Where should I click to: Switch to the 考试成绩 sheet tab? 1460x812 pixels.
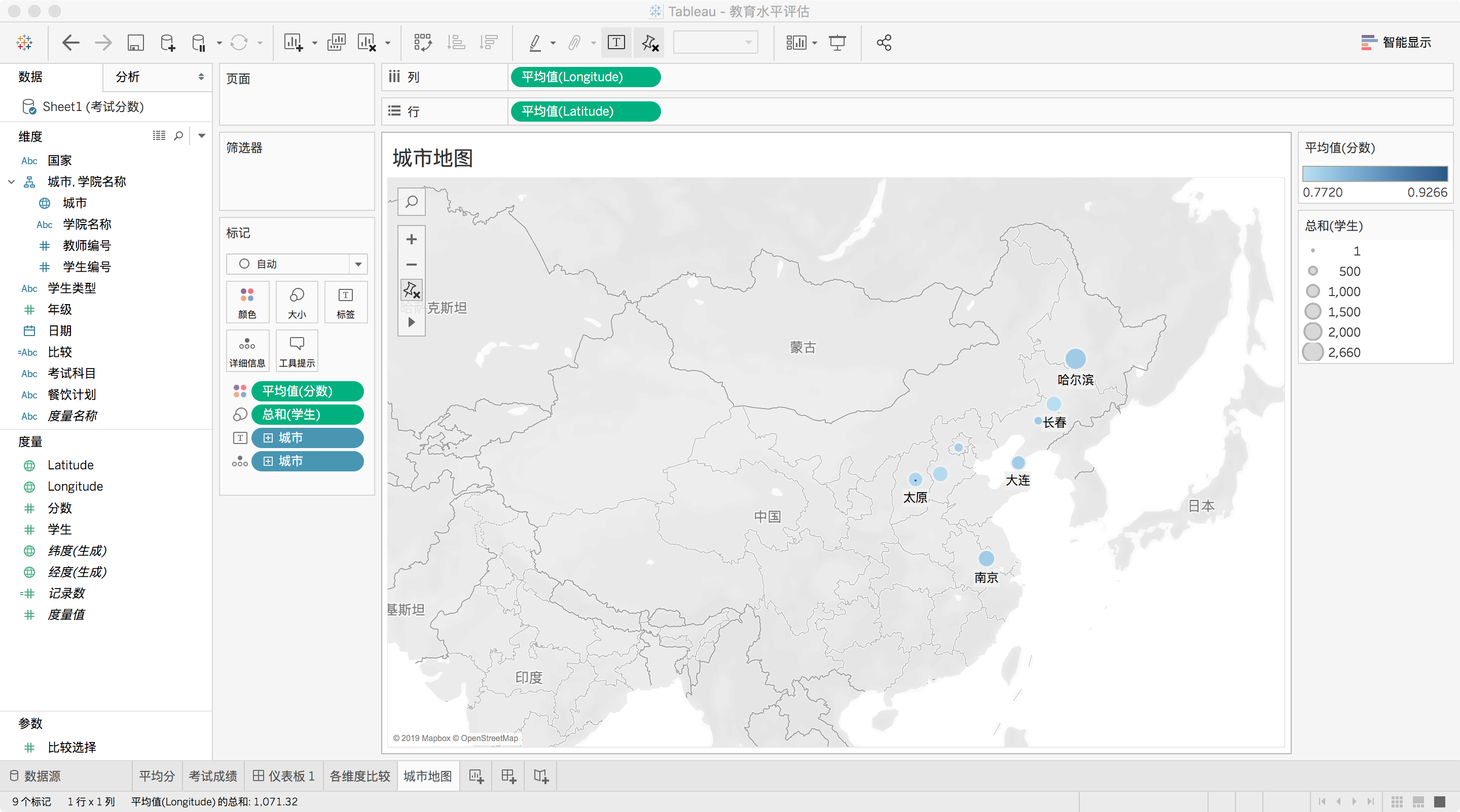[212, 776]
